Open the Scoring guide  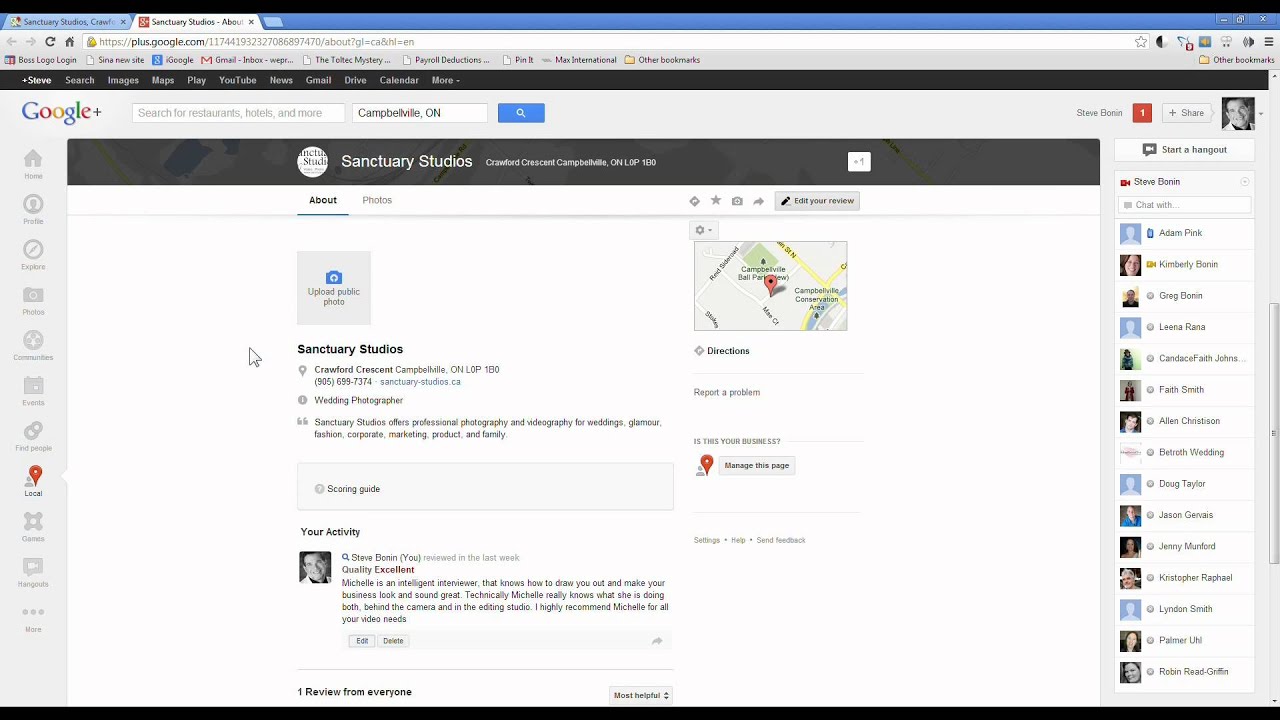353,489
